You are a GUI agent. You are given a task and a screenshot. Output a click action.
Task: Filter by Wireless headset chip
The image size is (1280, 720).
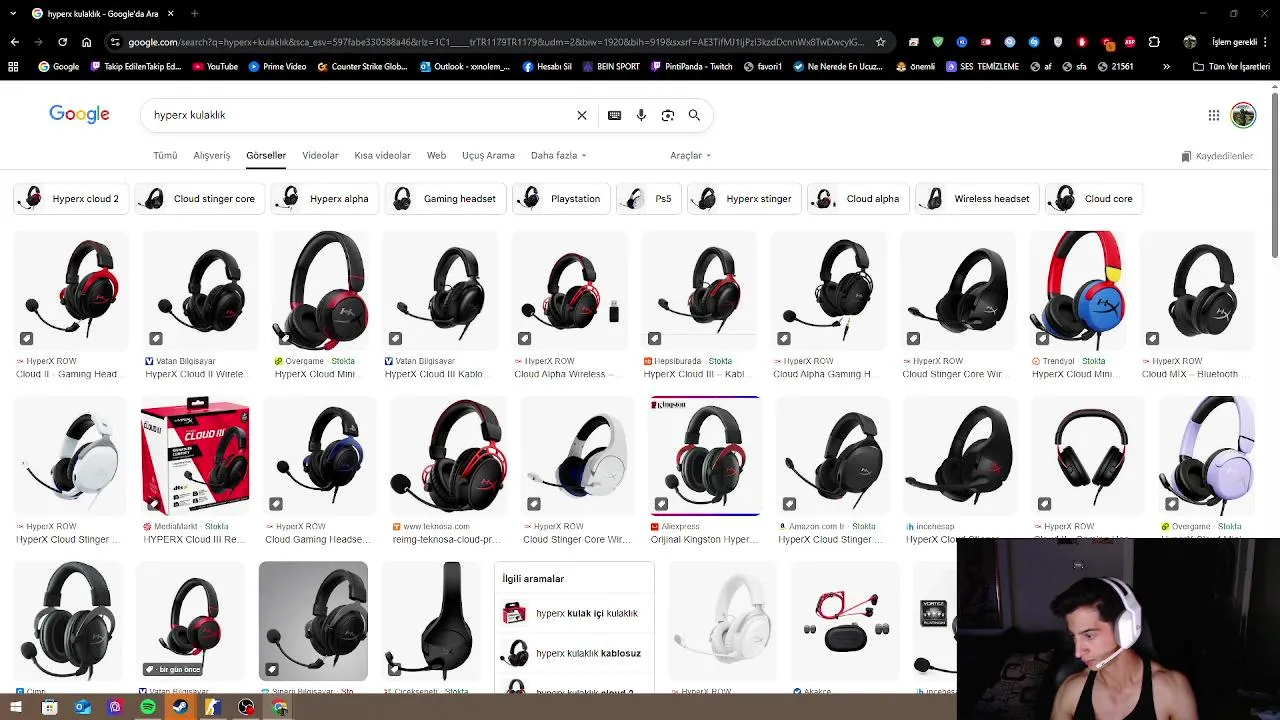pyautogui.click(x=977, y=199)
